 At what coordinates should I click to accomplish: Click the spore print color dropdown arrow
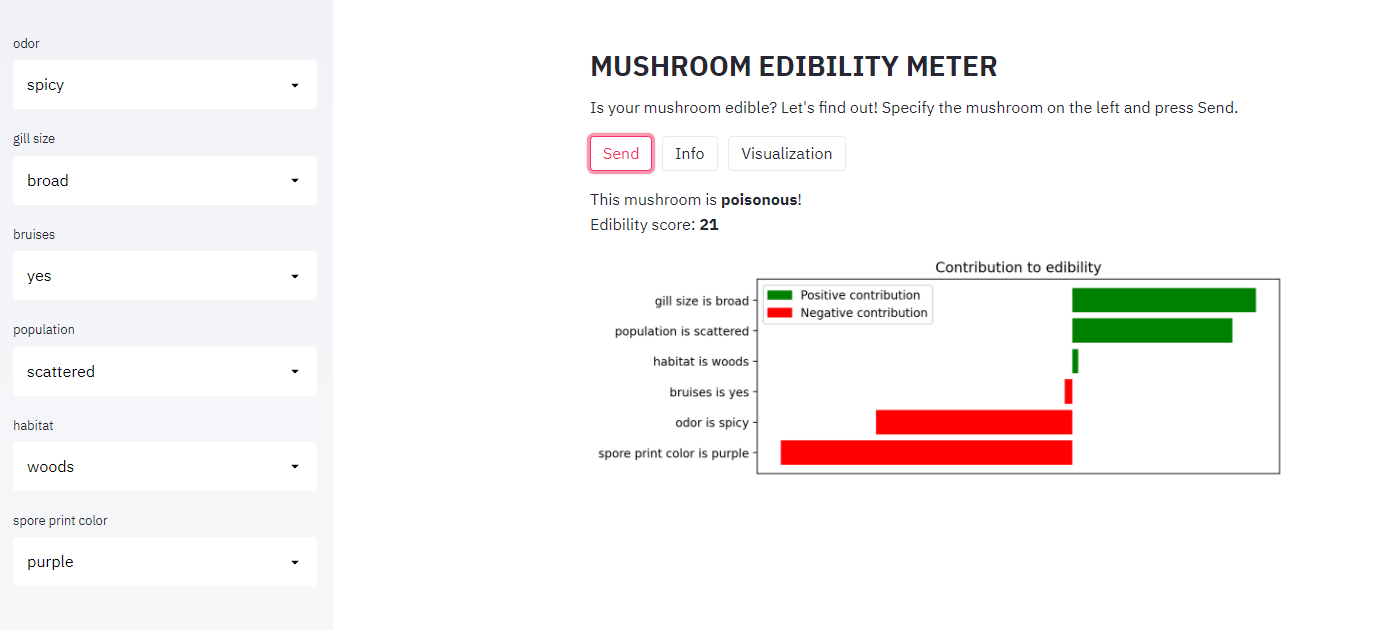[x=295, y=562]
